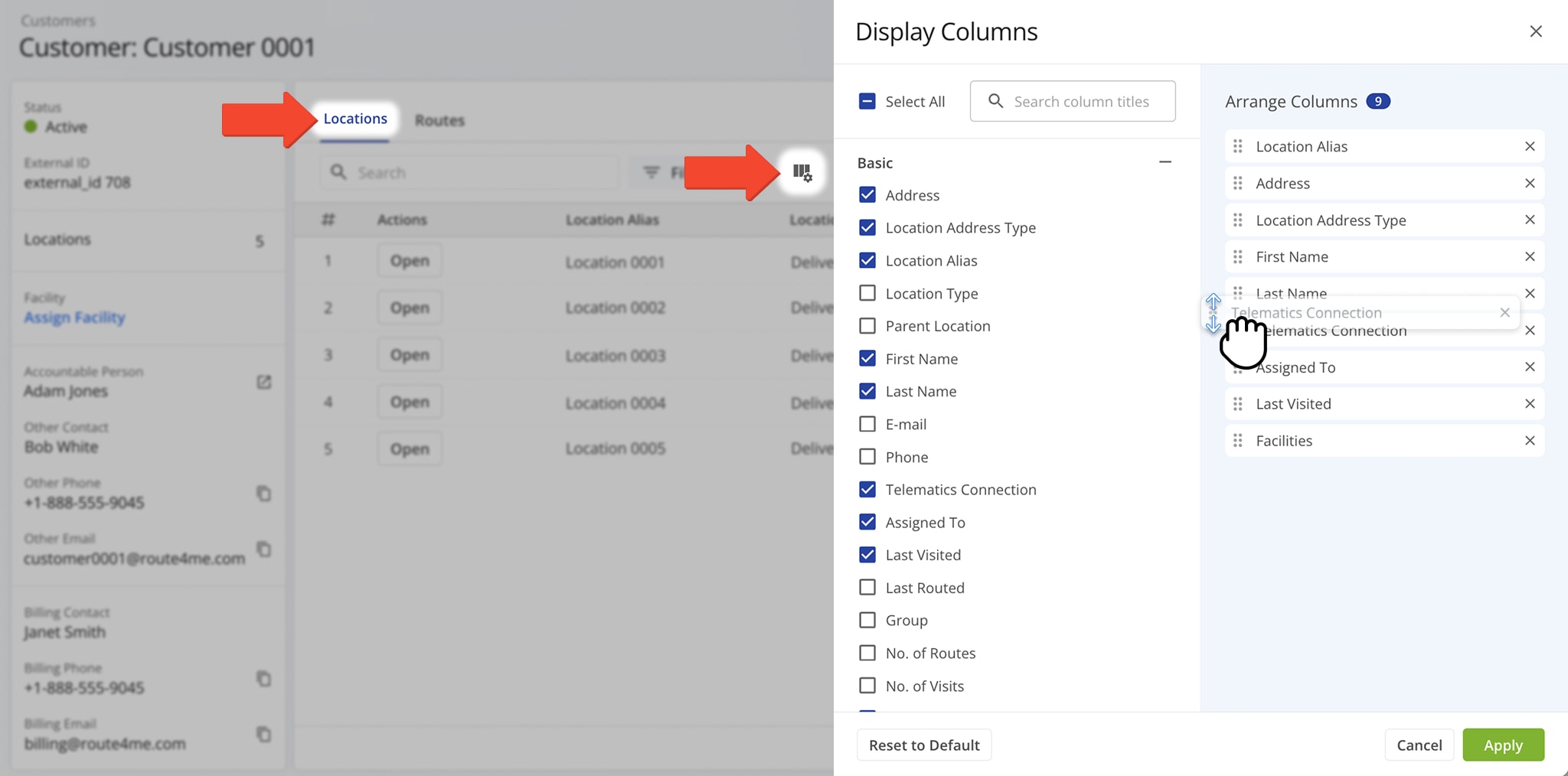Toggle the Select All checkbox
Image resolution: width=1568 pixels, height=776 pixels.
867,100
